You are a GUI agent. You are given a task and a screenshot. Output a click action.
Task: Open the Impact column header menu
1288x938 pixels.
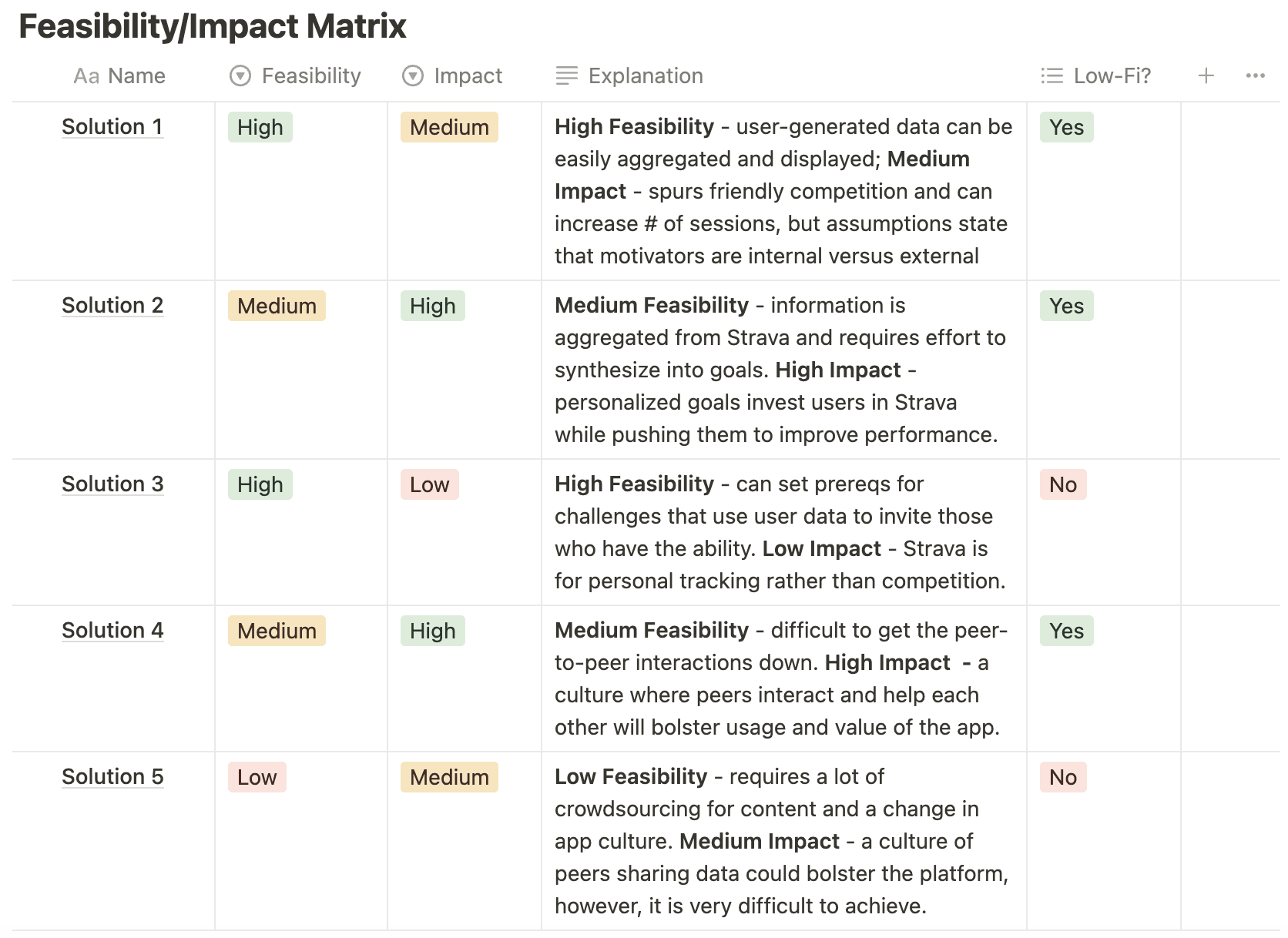click(x=468, y=75)
